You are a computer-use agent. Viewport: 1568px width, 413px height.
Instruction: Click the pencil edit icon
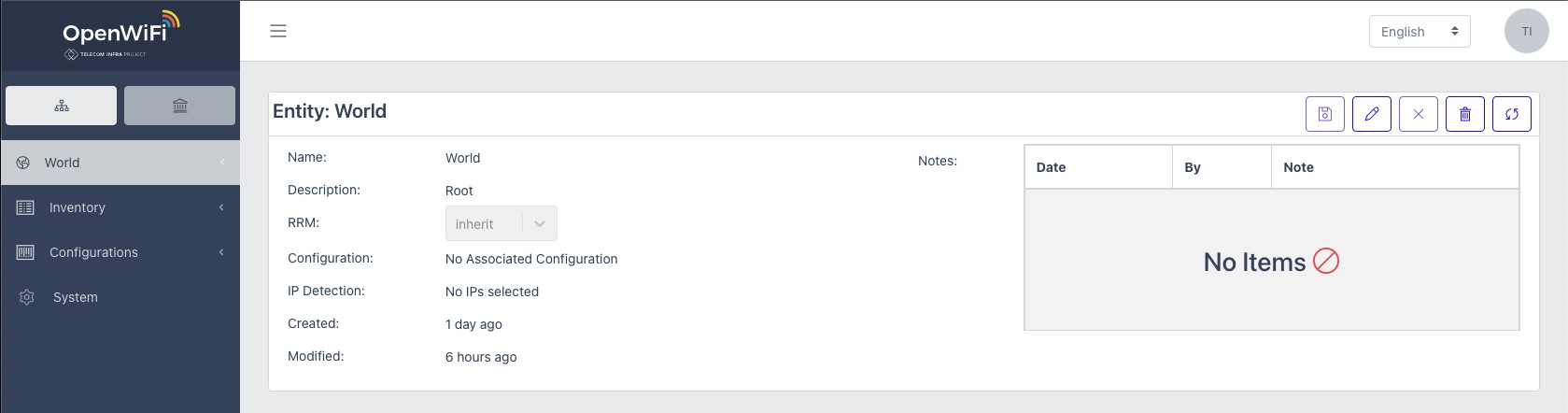tap(1371, 114)
